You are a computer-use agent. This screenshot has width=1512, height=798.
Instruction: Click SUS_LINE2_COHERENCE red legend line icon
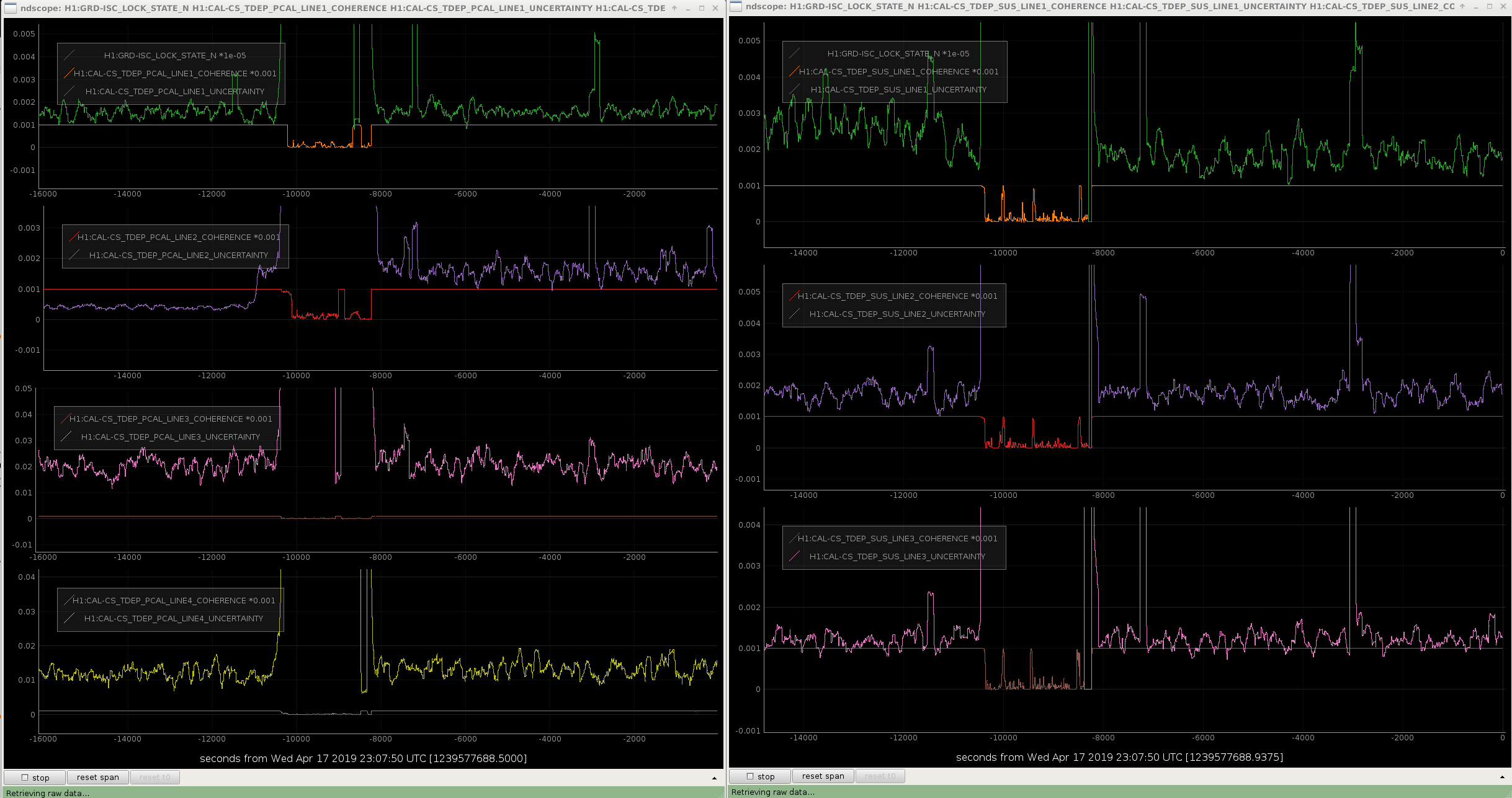click(794, 296)
